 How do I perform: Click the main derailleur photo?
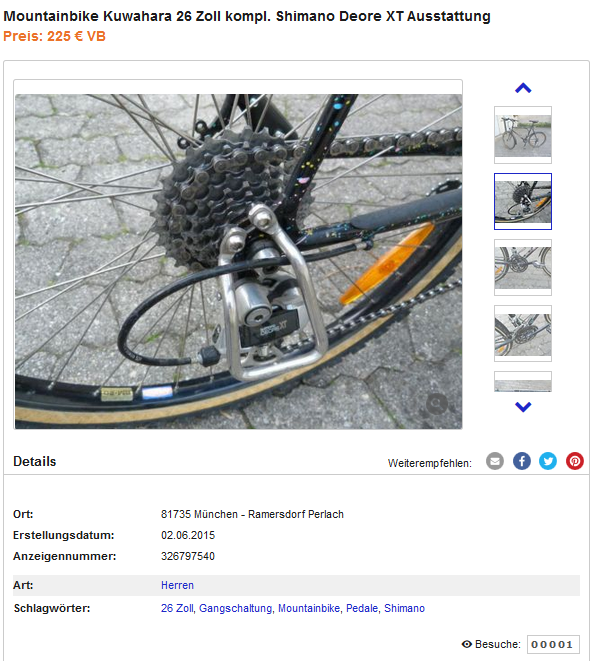point(239,261)
